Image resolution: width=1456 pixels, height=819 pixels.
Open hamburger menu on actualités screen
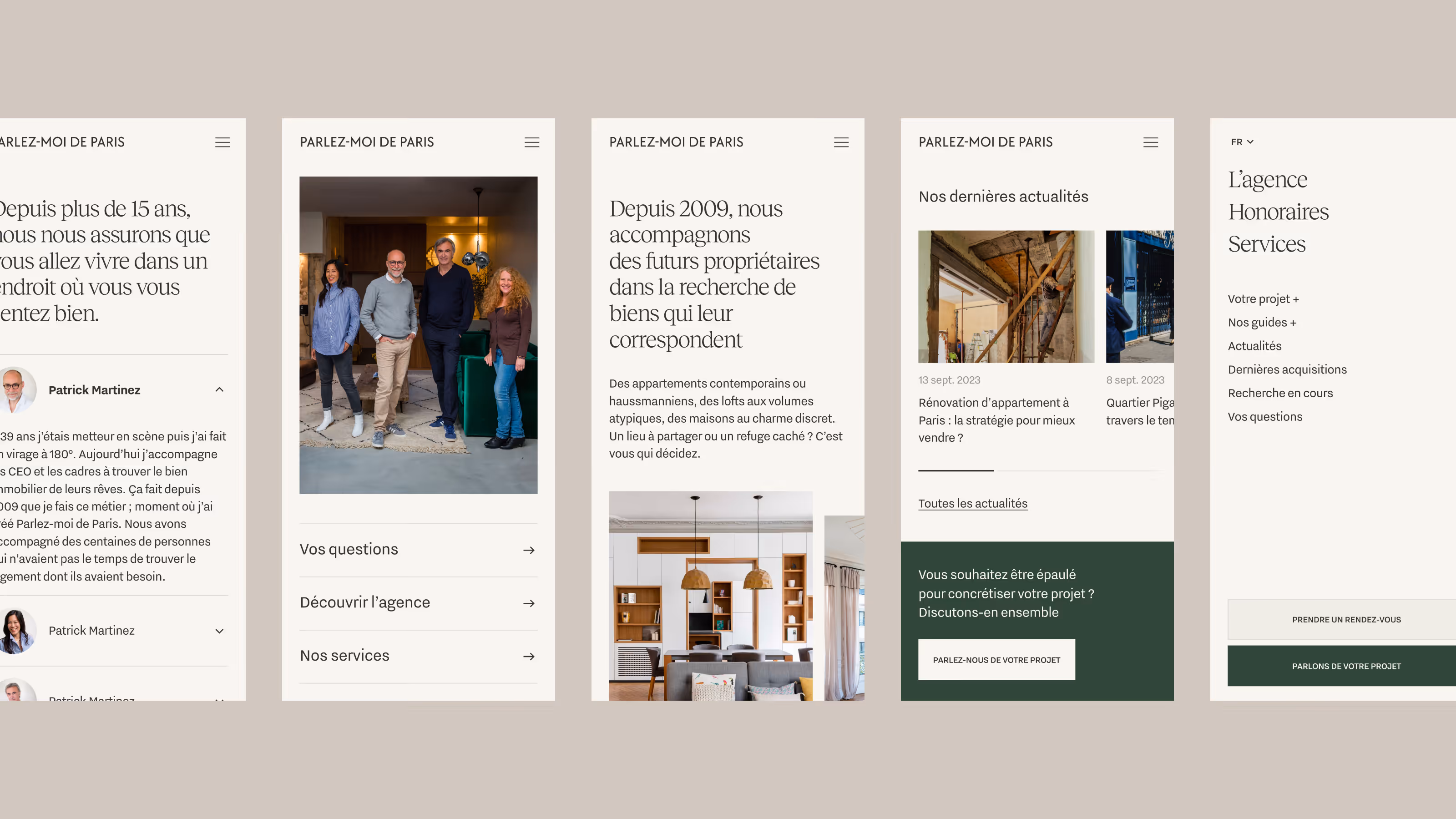[x=1151, y=142]
